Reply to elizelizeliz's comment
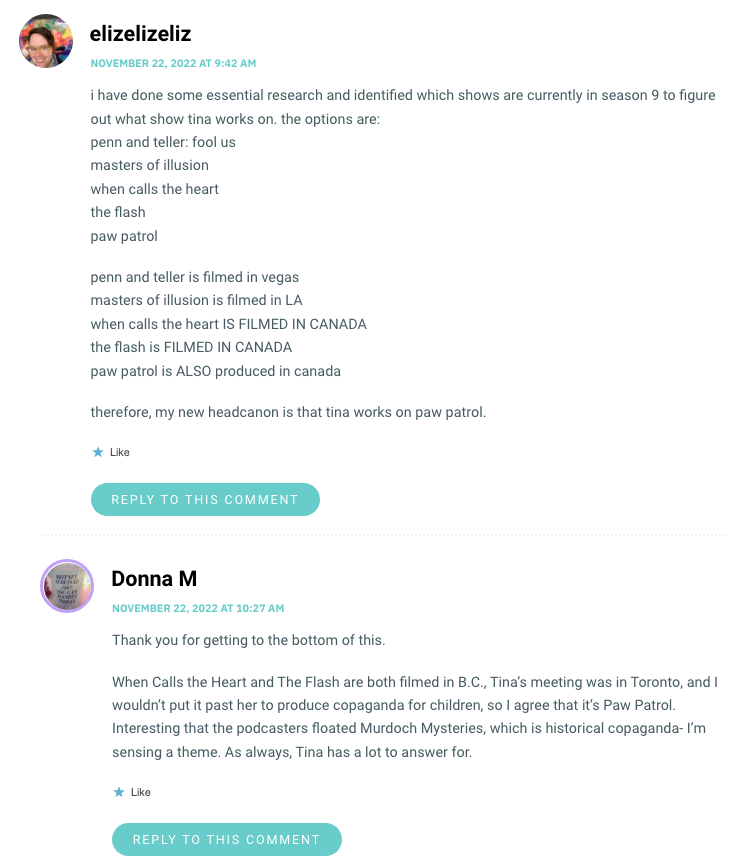The width and height of the screenshot is (745, 868). tap(205, 499)
